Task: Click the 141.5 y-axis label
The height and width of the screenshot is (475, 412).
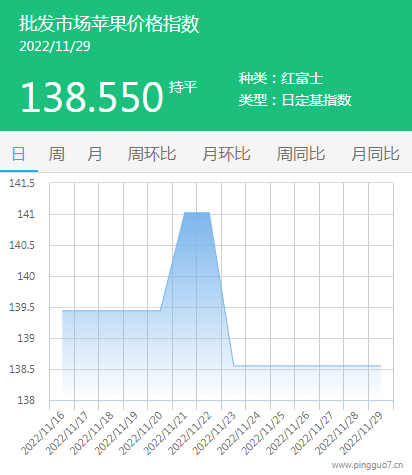Action: [x=22, y=183]
